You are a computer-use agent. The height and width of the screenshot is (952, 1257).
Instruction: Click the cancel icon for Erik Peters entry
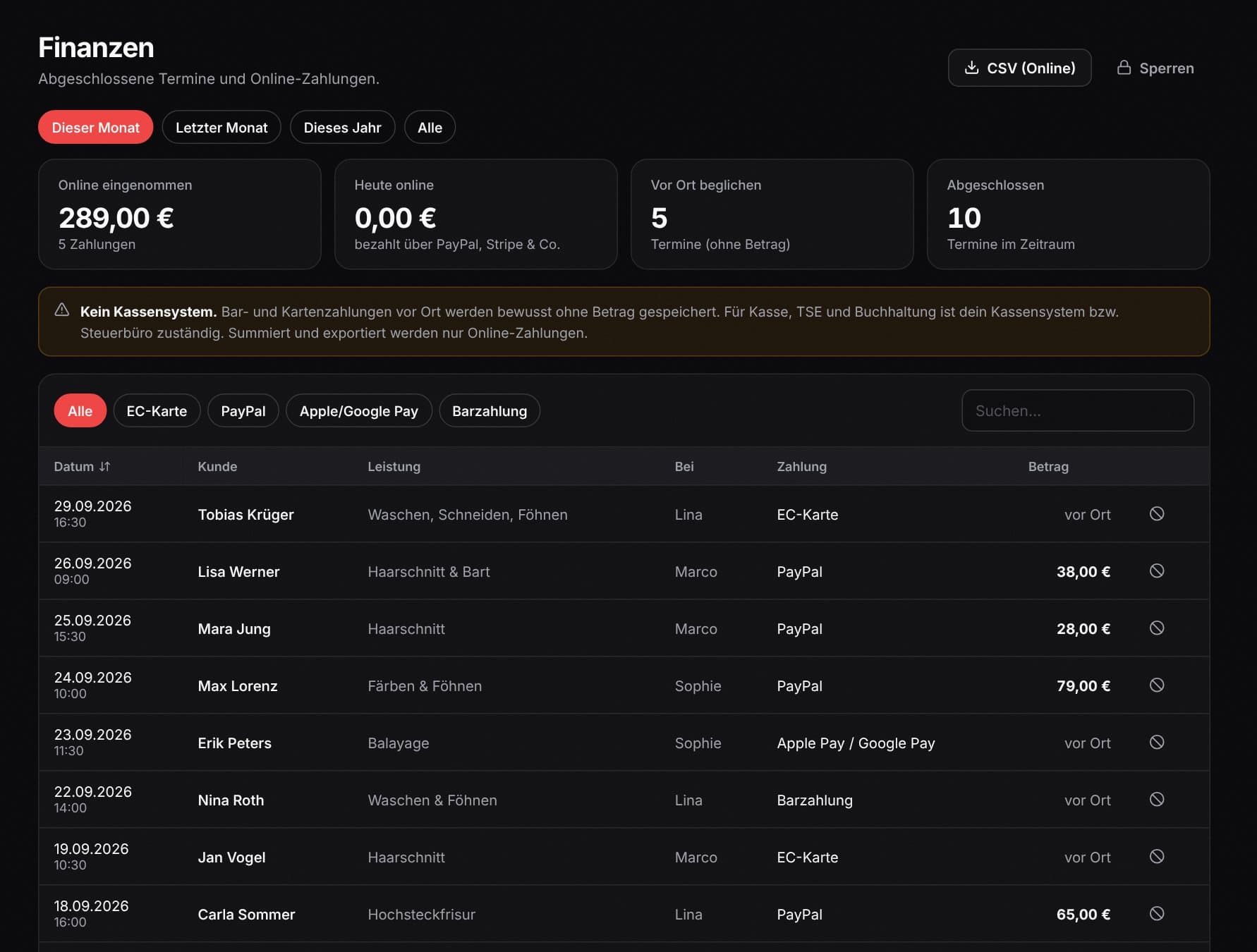coord(1157,742)
